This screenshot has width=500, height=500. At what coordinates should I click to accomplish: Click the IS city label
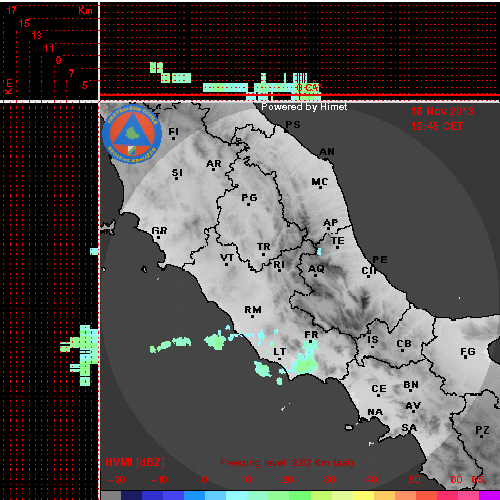[x=373, y=340]
